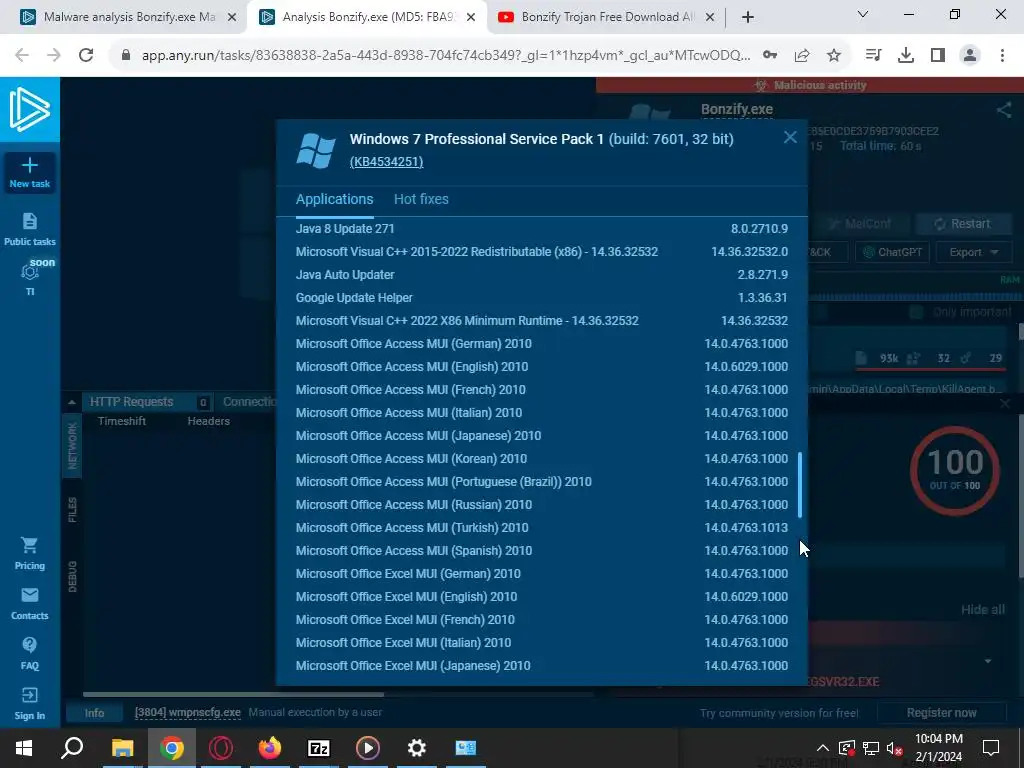Click password key icon in address bar

point(770,56)
